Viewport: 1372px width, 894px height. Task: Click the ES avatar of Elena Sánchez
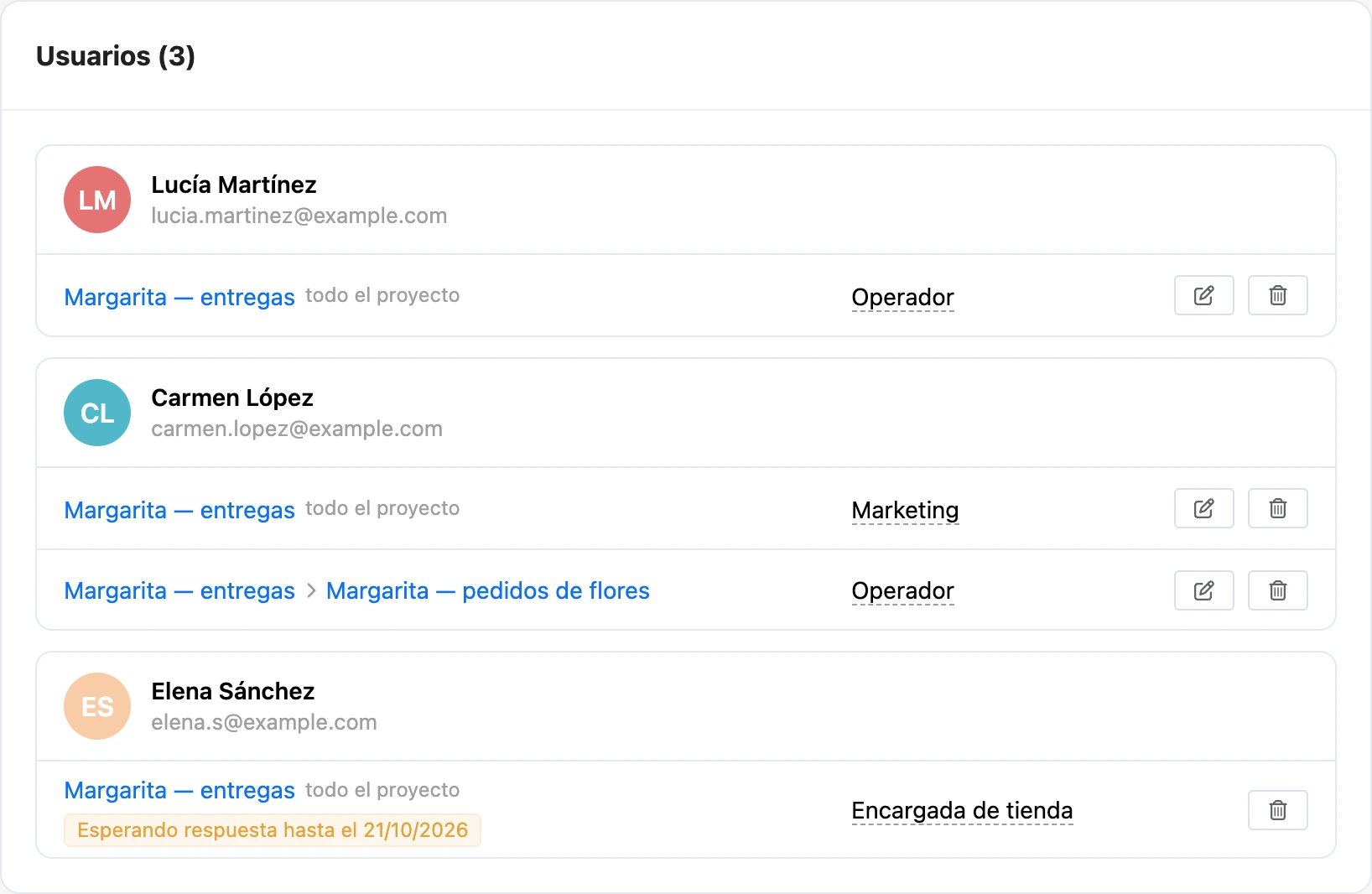tap(97, 706)
